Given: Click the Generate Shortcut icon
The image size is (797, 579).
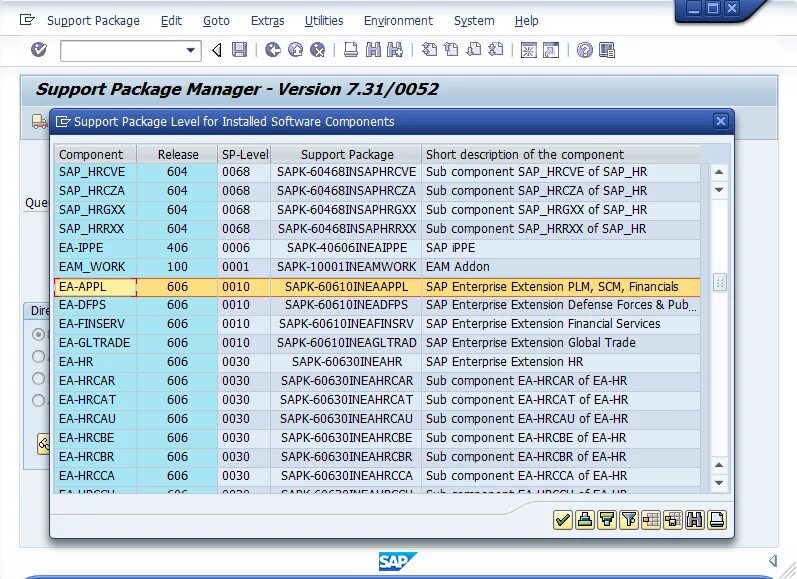Looking at the screenshot, I should click(551, 50).
